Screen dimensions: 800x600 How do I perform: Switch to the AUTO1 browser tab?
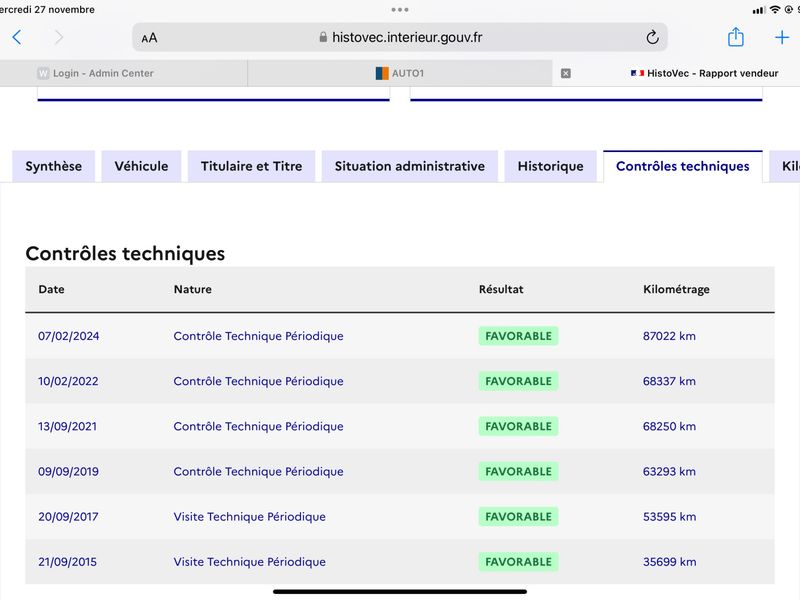(x=400, y=73)
